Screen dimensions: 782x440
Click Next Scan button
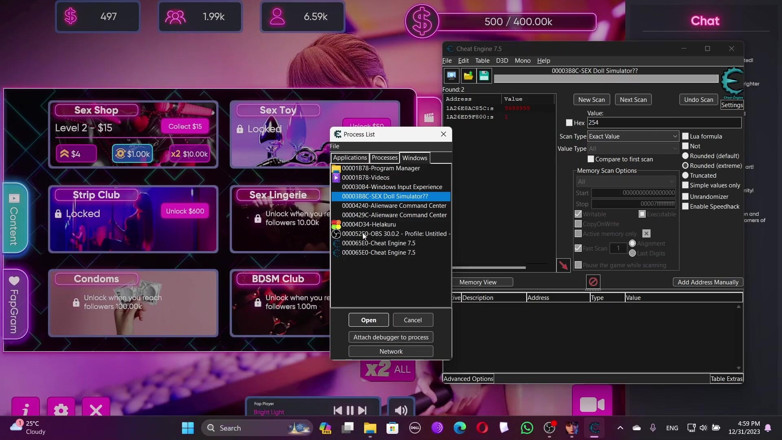(x=633, y=99)
